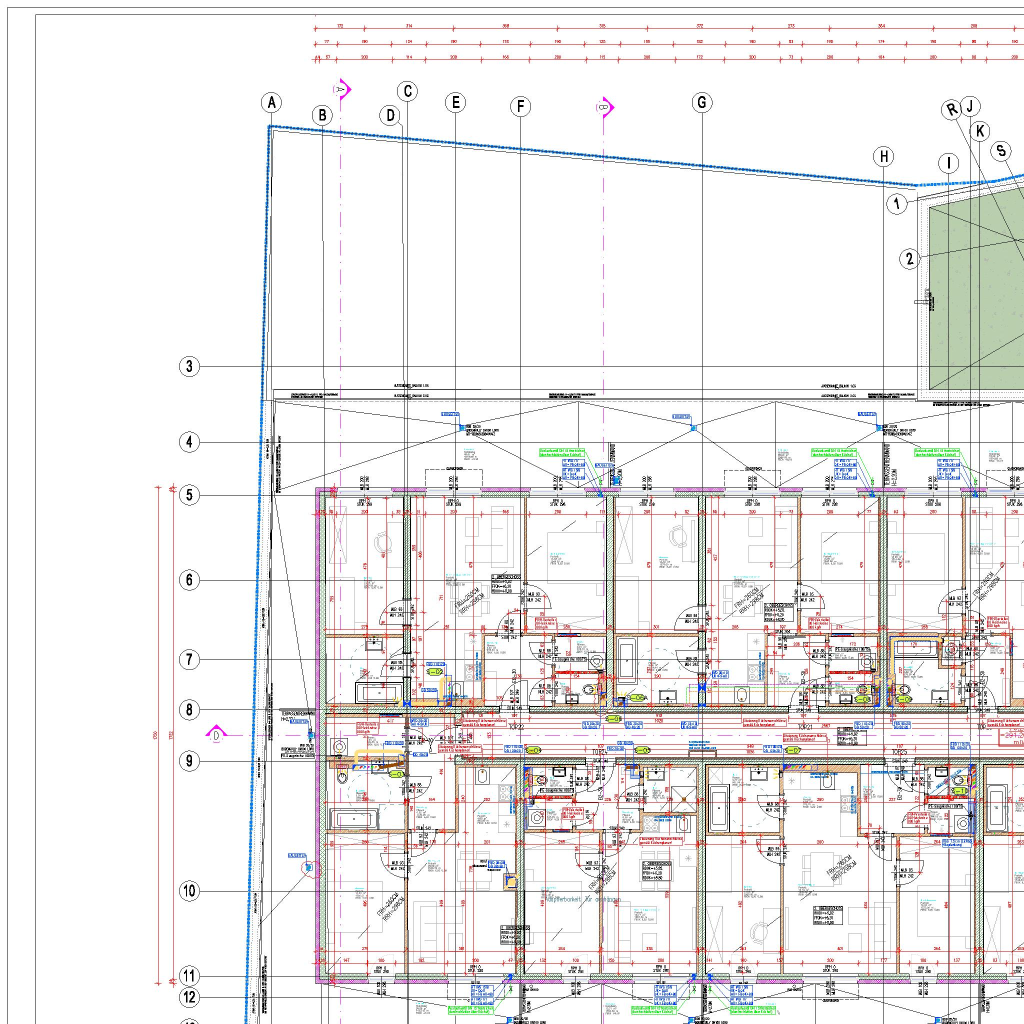Viewport: 1024px width, 1024px height.
Task: Click grid axis bubble A
Action: click(271, 102)
